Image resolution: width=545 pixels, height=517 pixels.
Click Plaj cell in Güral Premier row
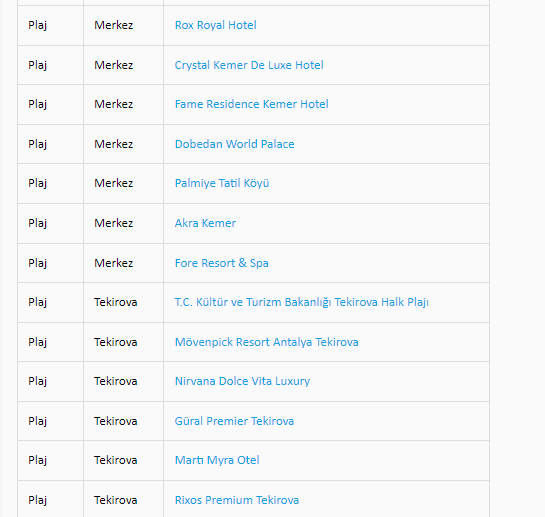coord(50,421)
